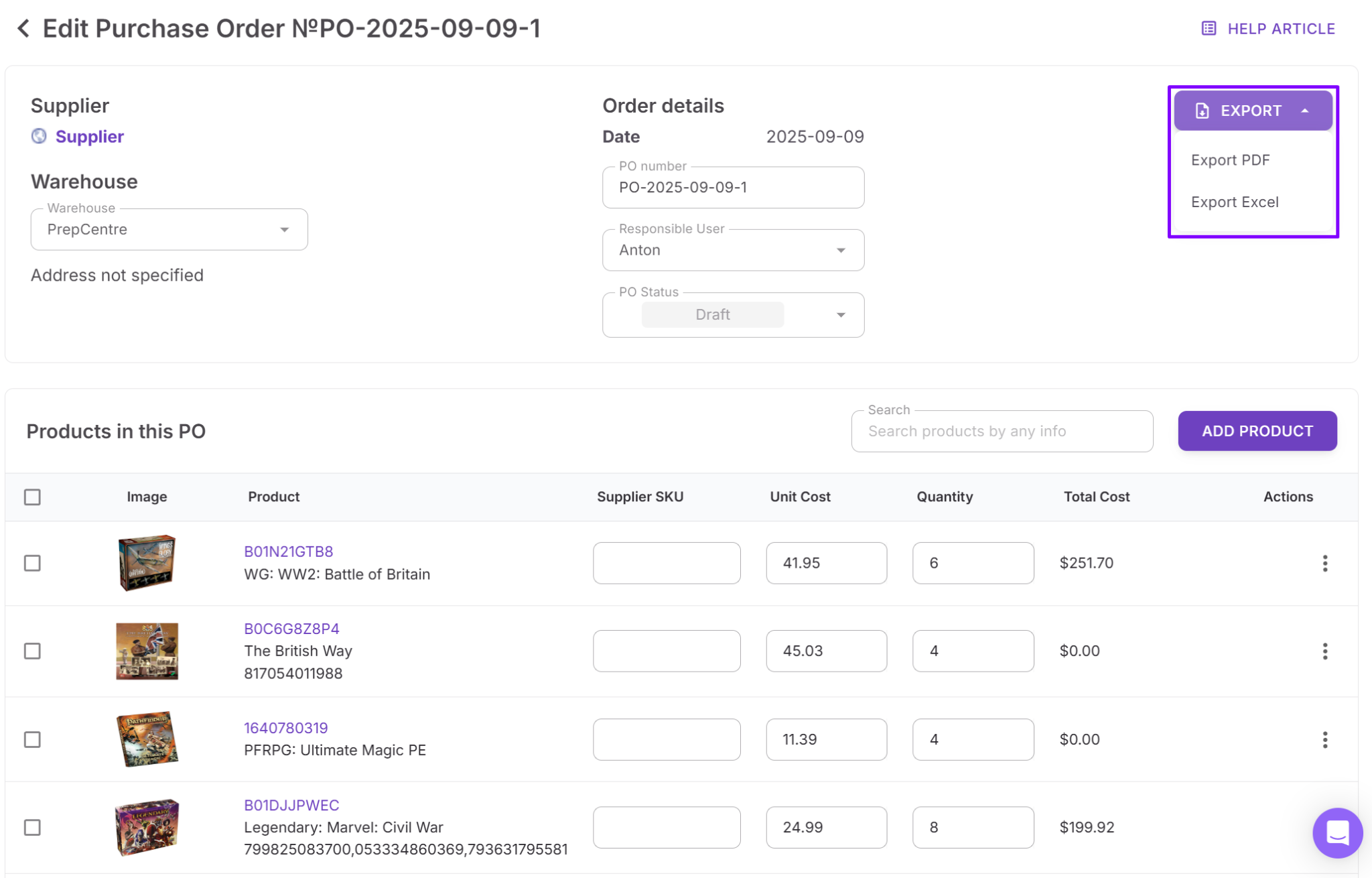Check the checkbox for PFRPG: Ultimate Magic PE
This screenshot has height=878, width=1372.
[x=32, y=739]
